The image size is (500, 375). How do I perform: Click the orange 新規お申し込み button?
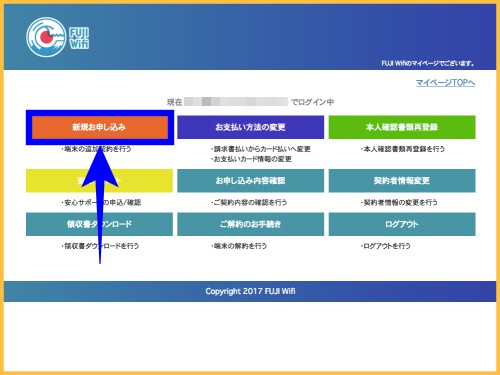tap(100, 127)
